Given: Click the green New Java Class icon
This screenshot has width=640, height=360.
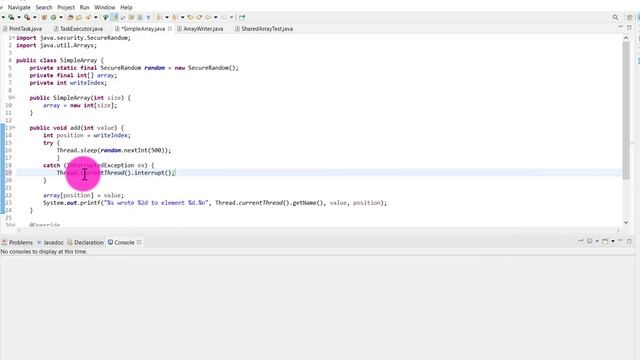Looking at the screenshot, I should point(53,17).
